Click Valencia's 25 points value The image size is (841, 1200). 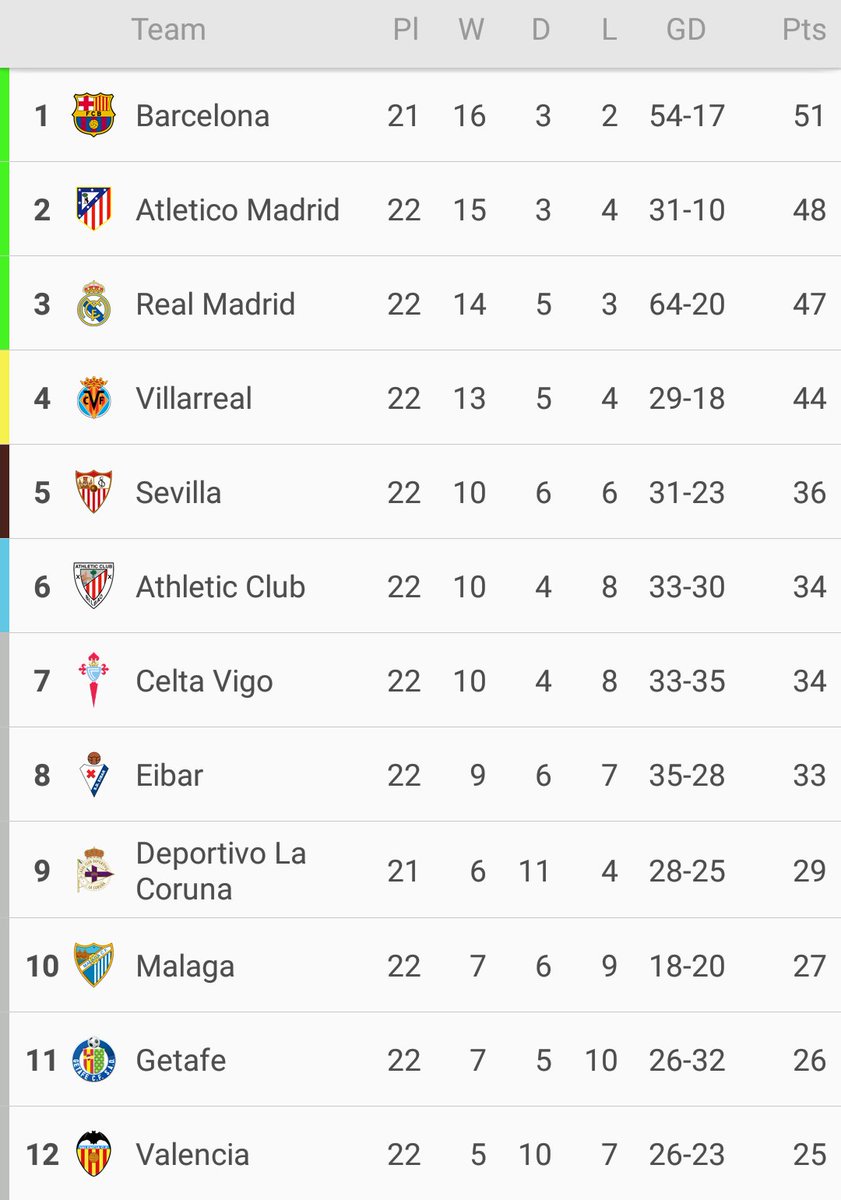[809, 1155]
